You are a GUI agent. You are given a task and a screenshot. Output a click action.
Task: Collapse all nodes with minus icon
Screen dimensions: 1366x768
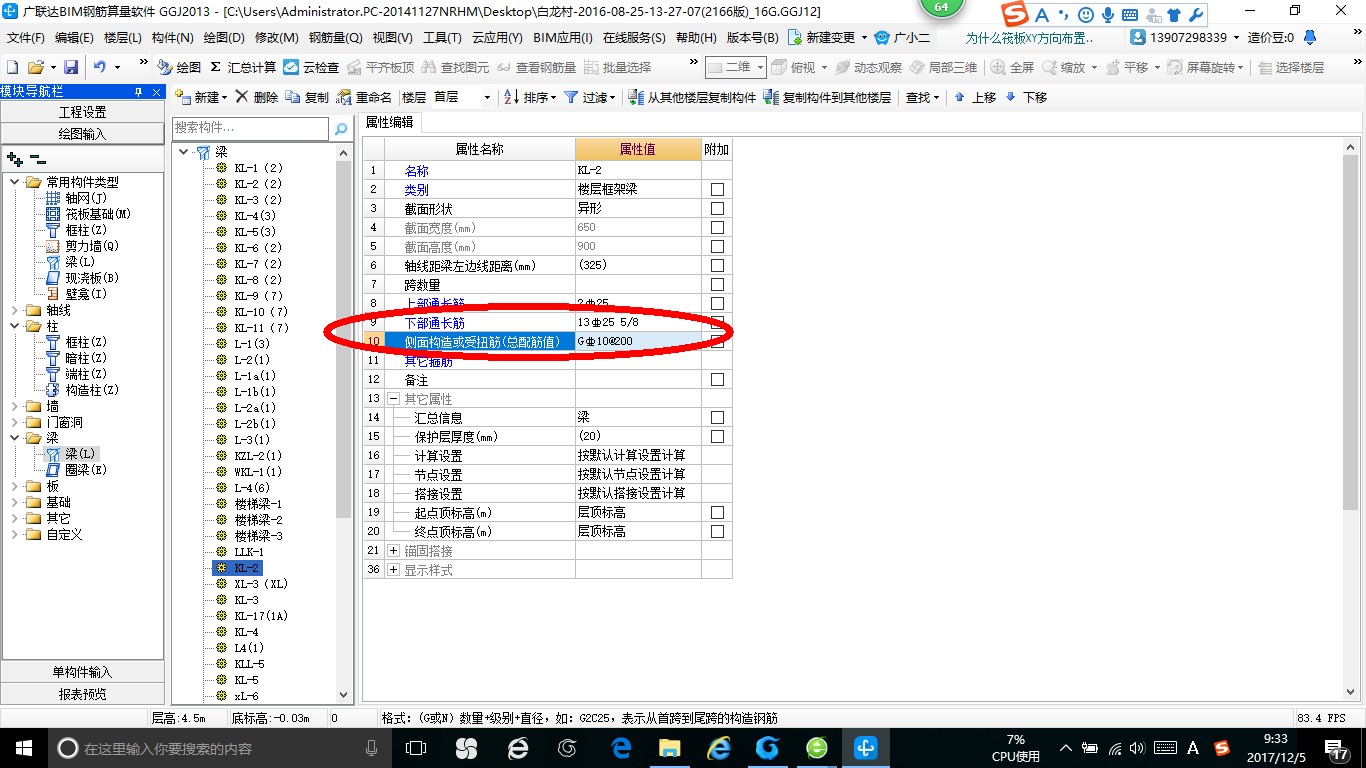point(38,159)
